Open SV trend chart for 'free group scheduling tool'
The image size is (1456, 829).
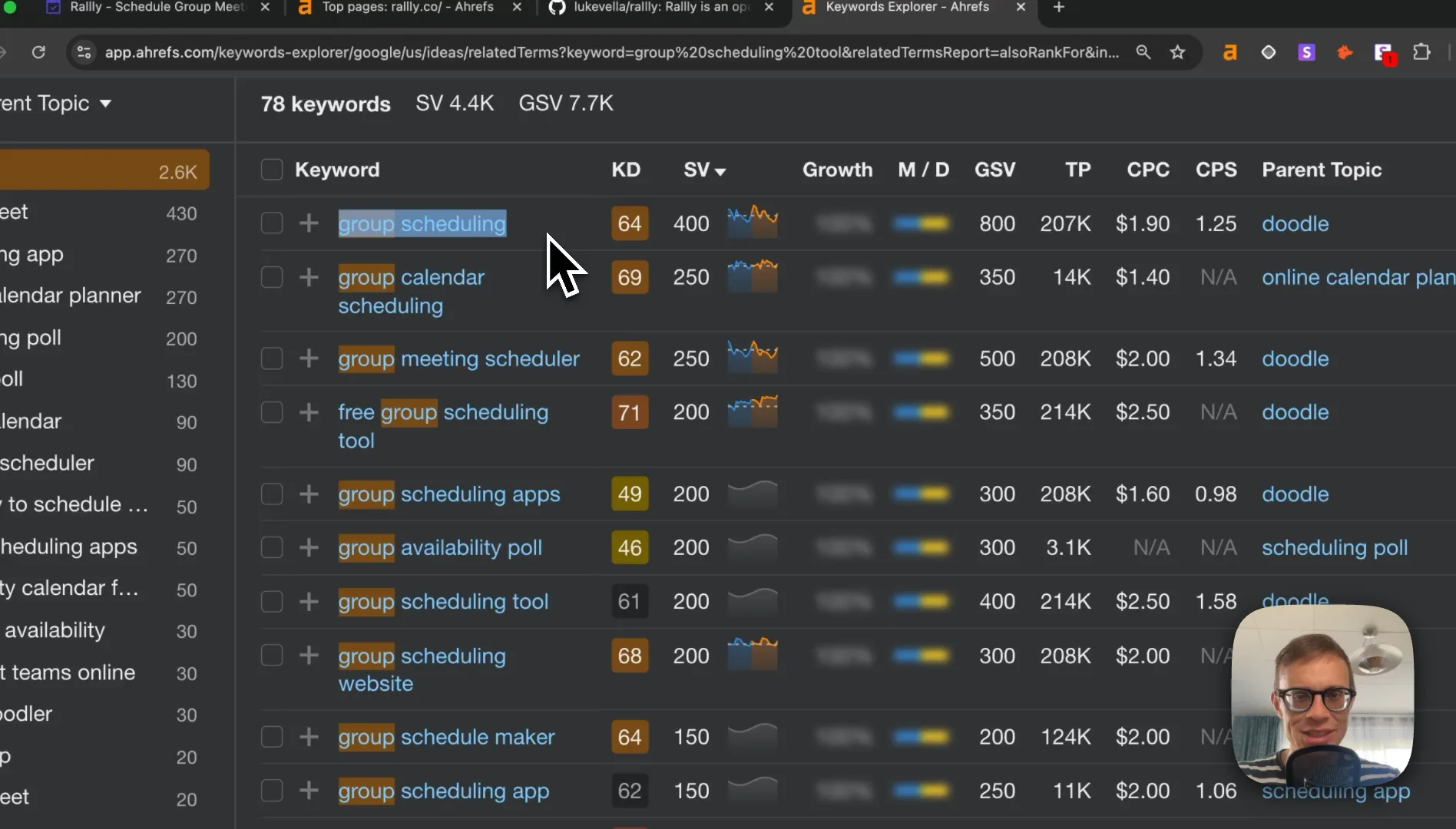pyautogui.click(x=753, y=411)
